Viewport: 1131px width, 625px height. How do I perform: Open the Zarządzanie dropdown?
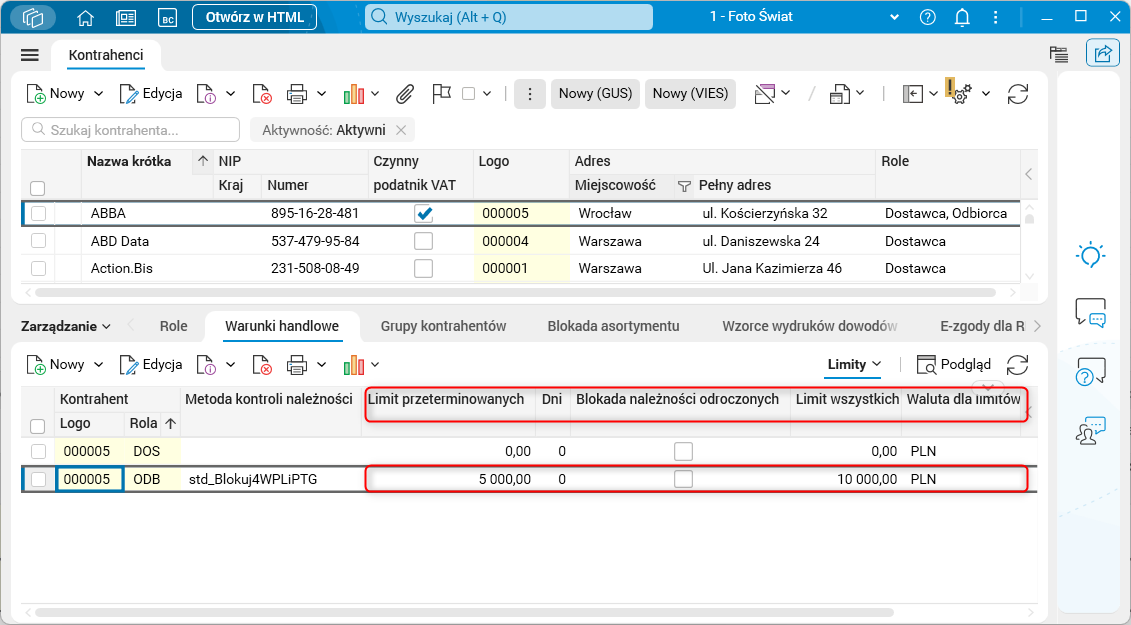(x=66, y=326)
